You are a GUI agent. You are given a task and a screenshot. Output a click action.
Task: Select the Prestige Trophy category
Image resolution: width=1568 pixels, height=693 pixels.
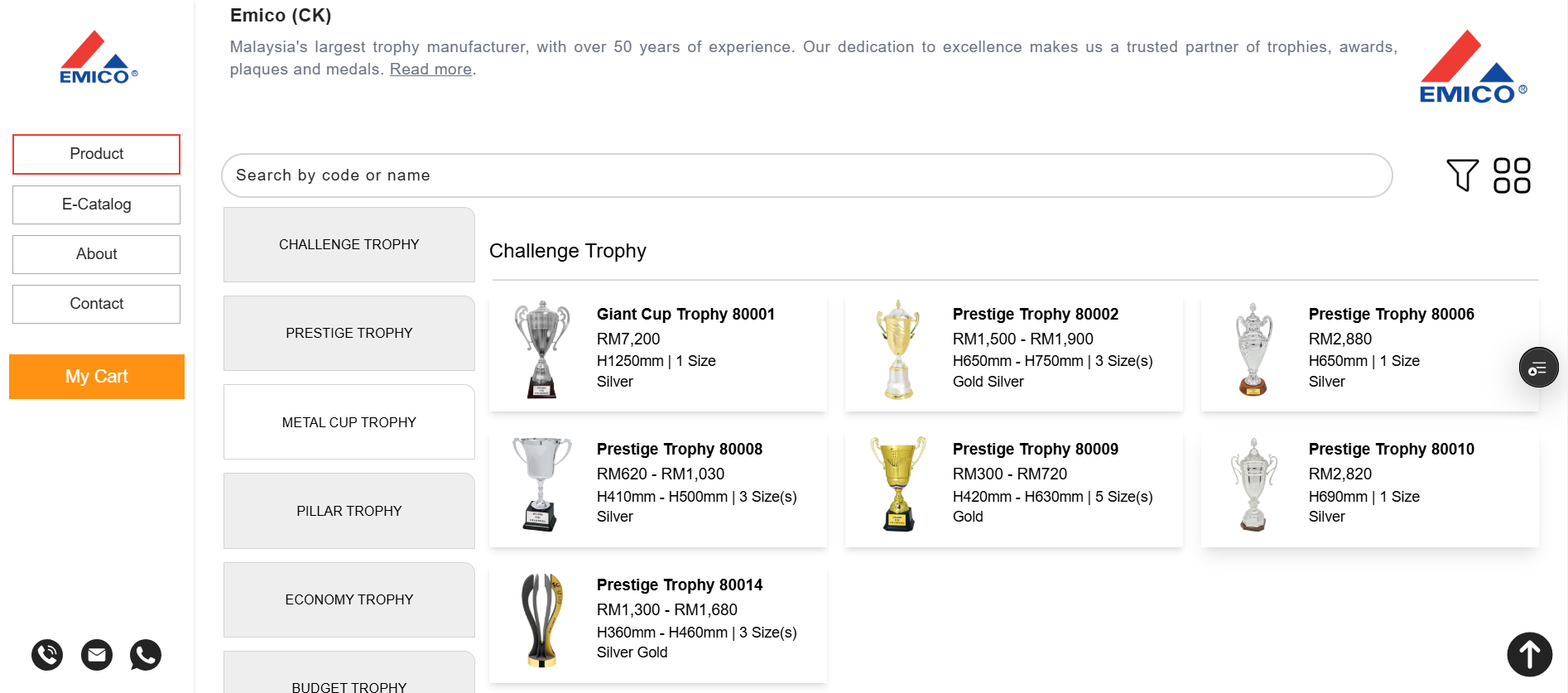(349, 333)
